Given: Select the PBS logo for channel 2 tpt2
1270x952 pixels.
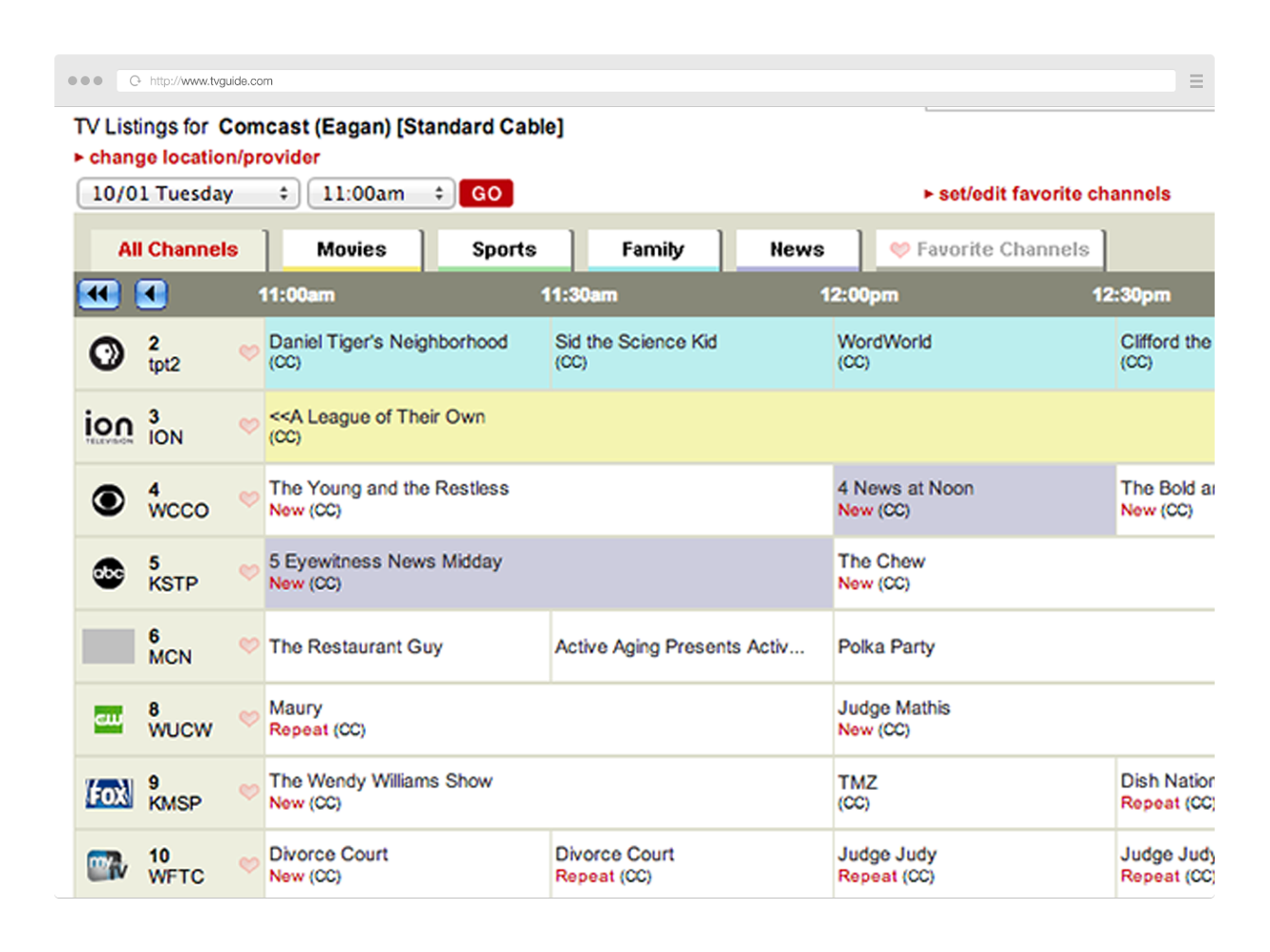Looking at the screenshot, I should click(107, 353).
